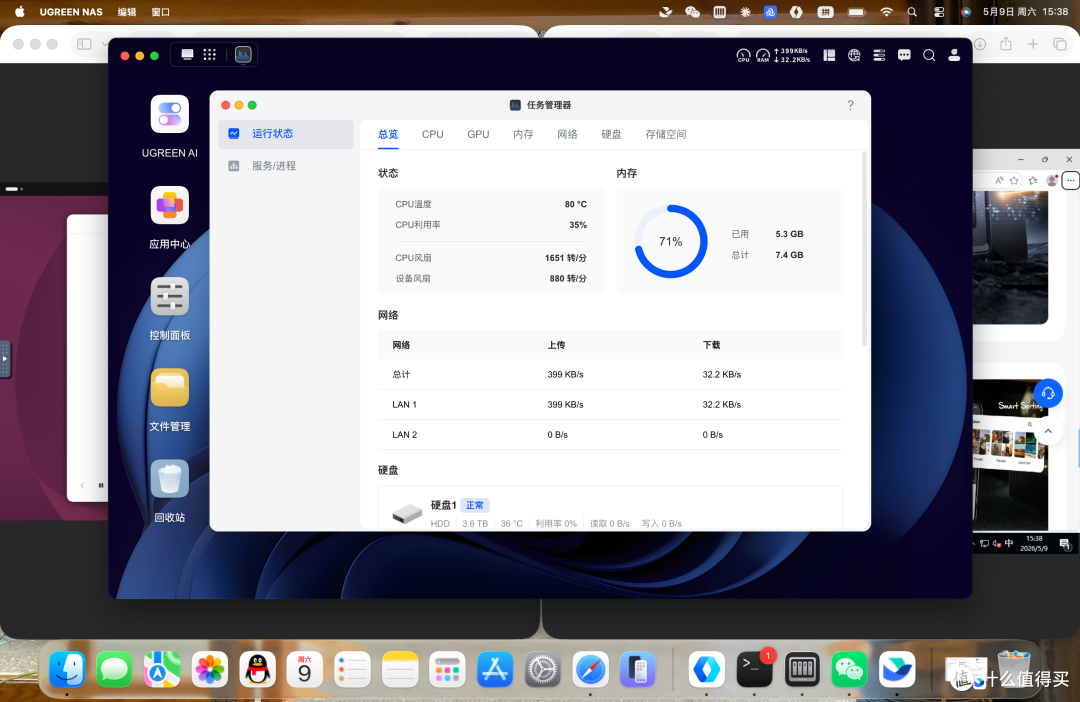Switch to the 总览 tab
This screenshot has width=1080, height=702.
(388, 134)
